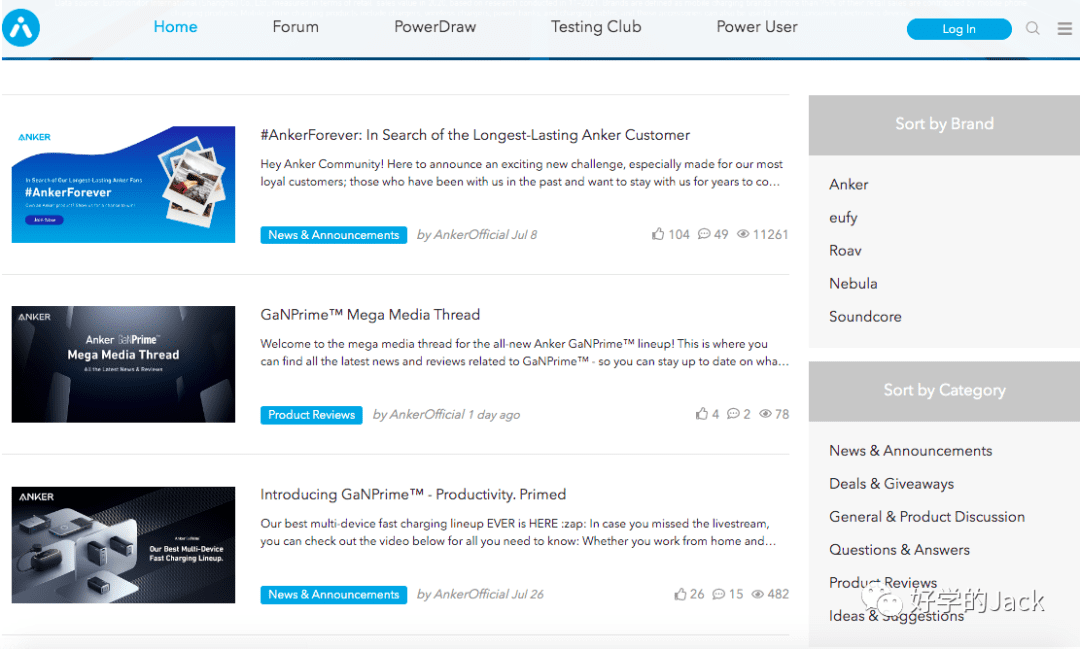This screenshot has height=649, width=1080.
Task: Click the News & Announcements tag on the #AnkerForever post
Action: tap(333, 235)
